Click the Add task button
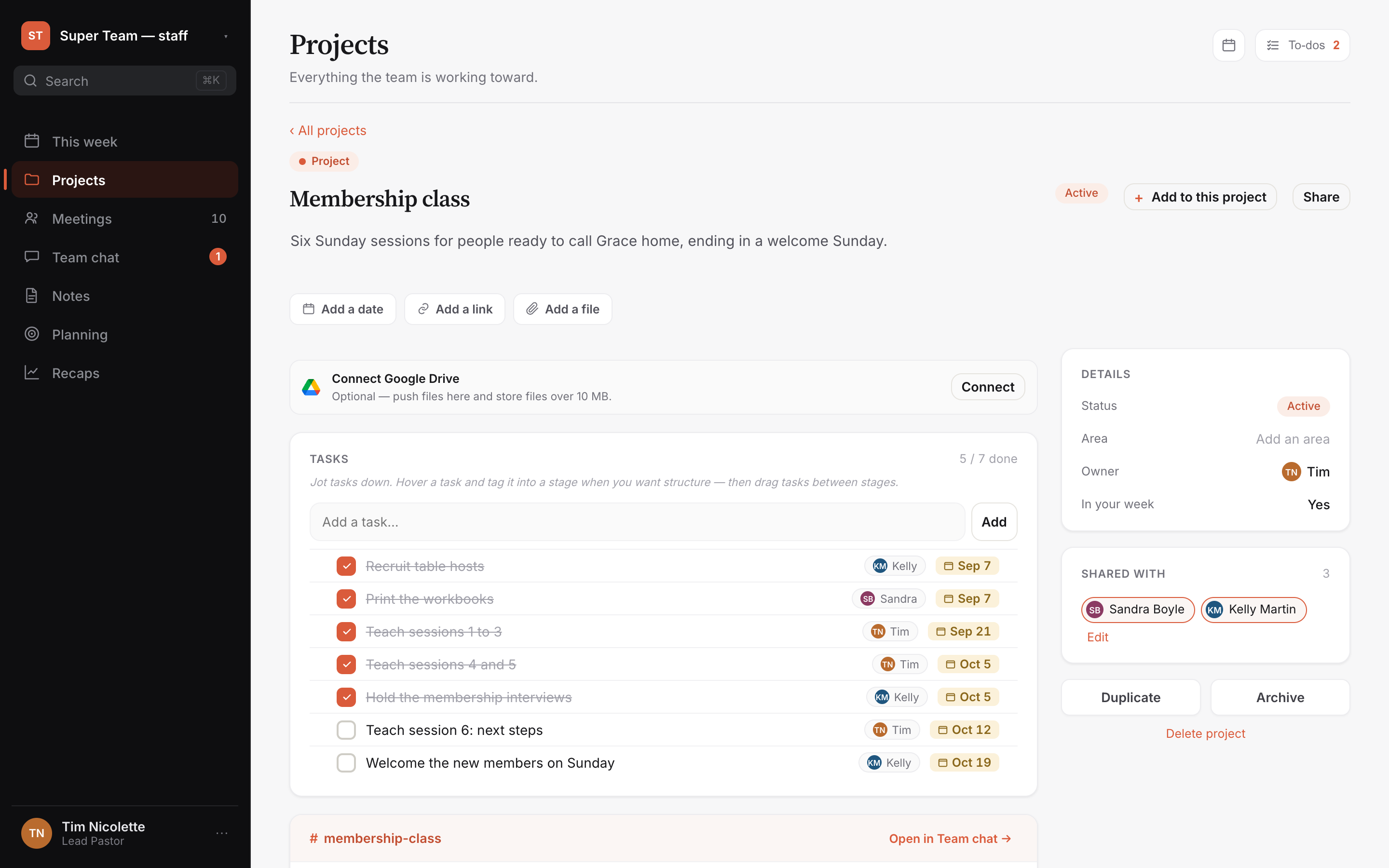This screenshot has width=1389, height=868. pos(994,522)
